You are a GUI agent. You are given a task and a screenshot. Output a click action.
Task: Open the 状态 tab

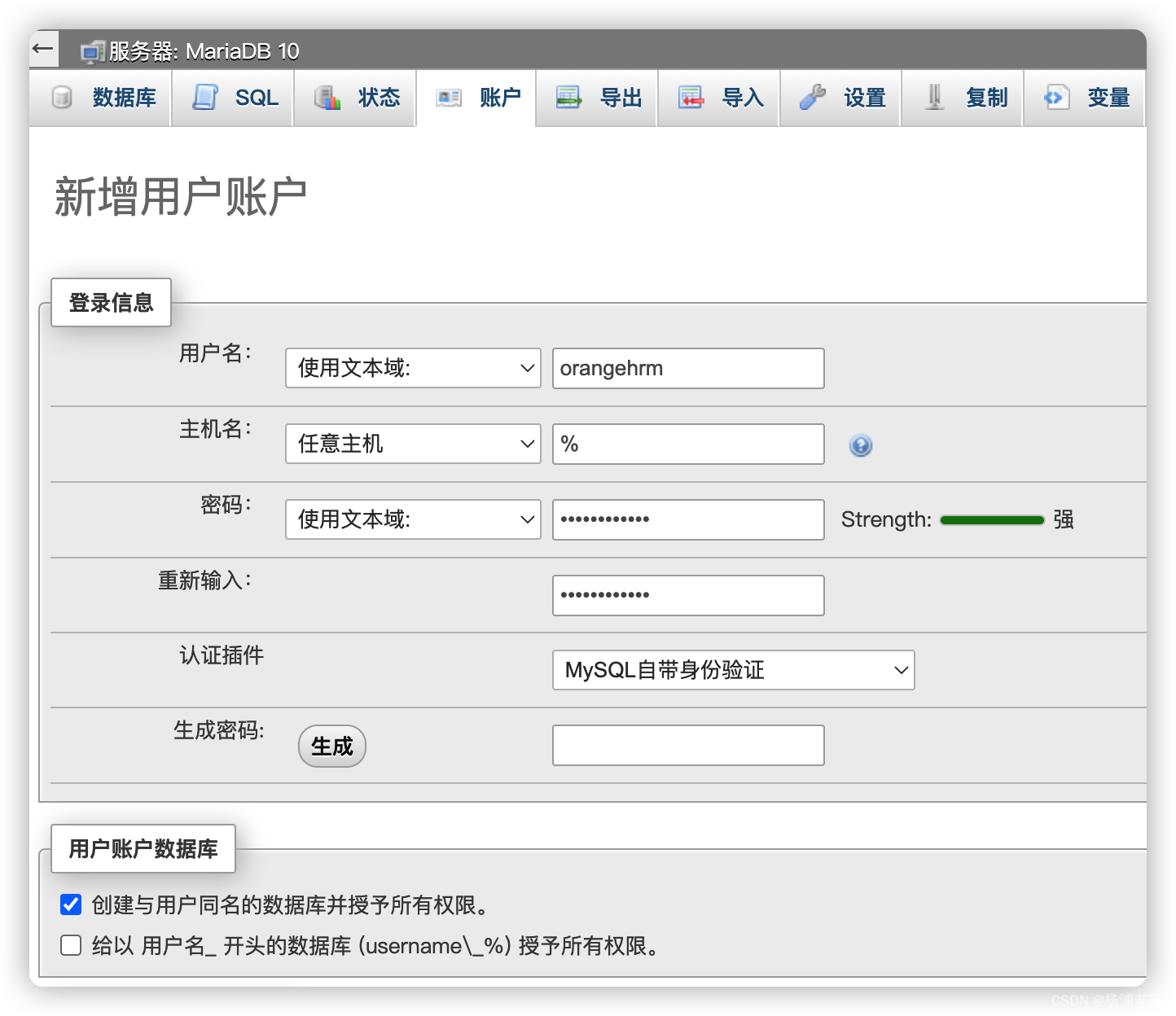355,98
